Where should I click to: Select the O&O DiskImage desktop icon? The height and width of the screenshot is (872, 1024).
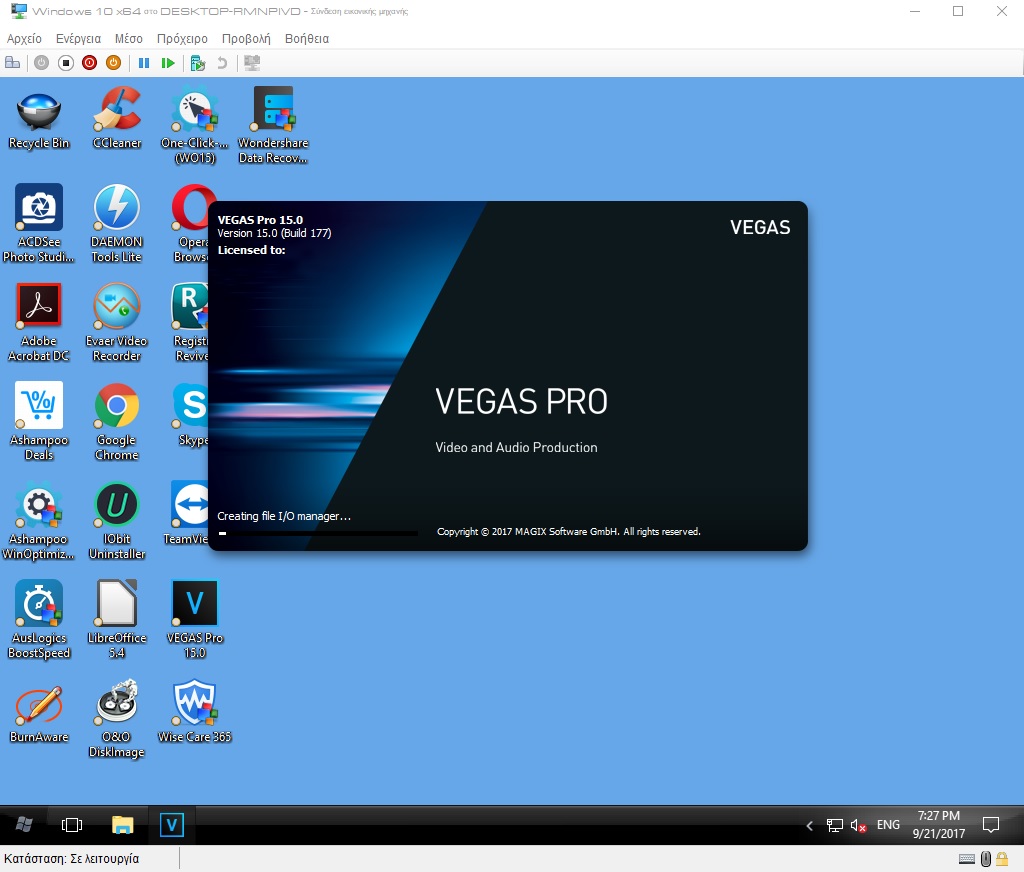coord(116,719)
